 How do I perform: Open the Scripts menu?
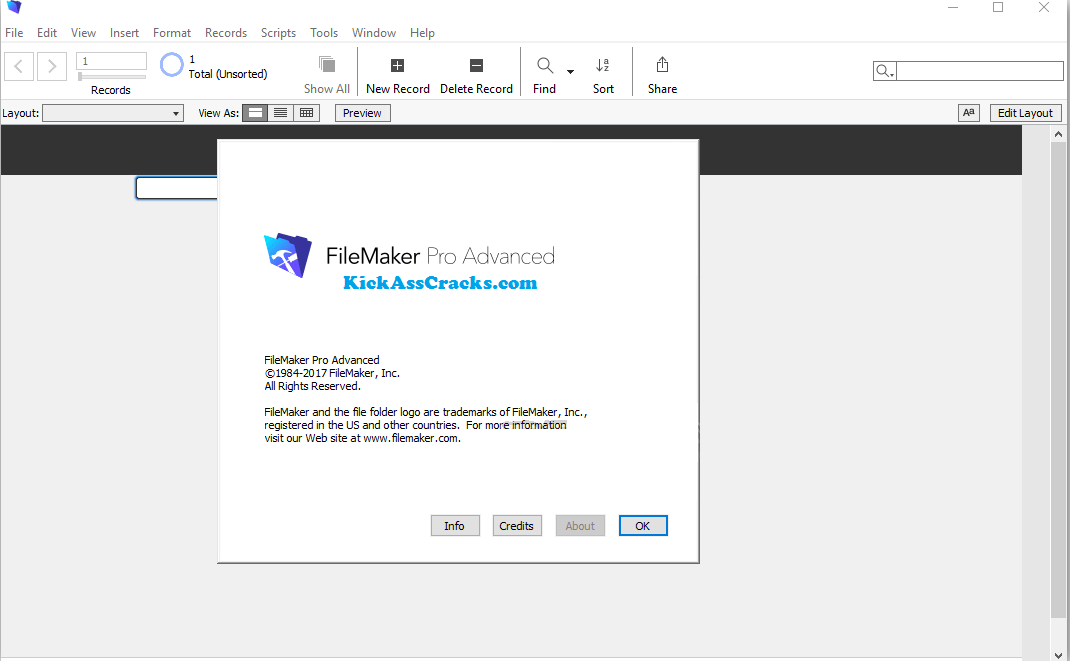click(278, 32)
